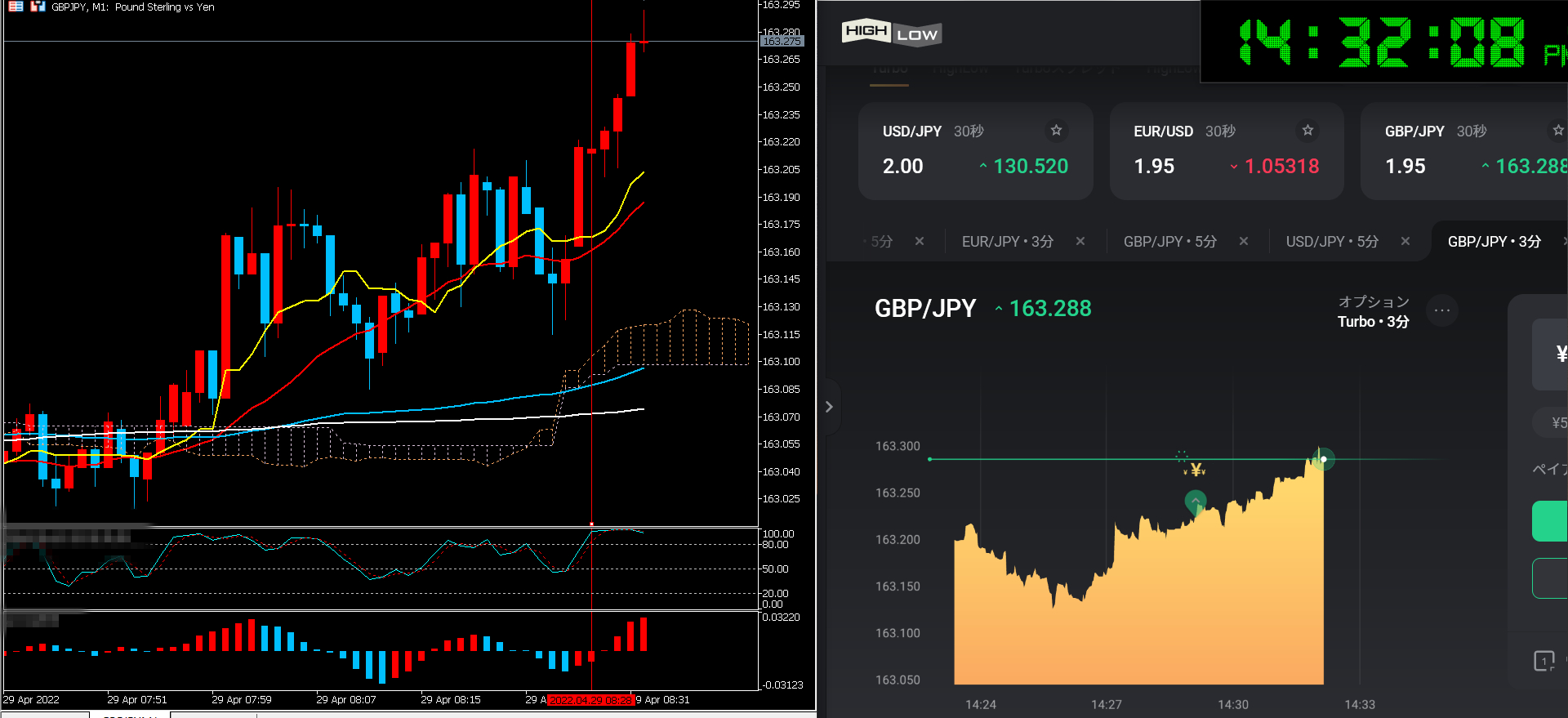Click the one-click trade icon at bottom right
This screenshot has width=1568, height=718.
[1544, 661]
